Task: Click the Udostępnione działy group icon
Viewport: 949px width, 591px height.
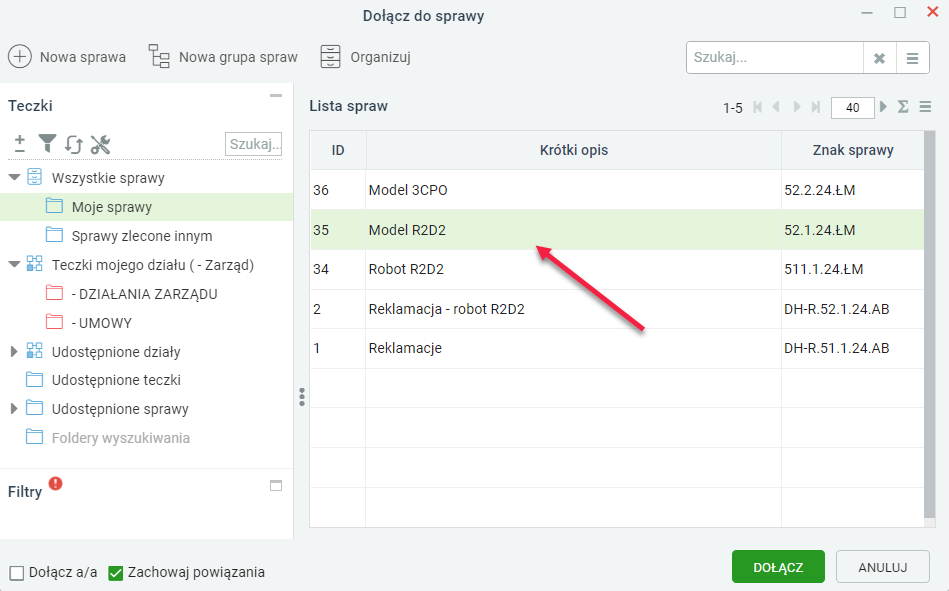Action: point(34,351)
